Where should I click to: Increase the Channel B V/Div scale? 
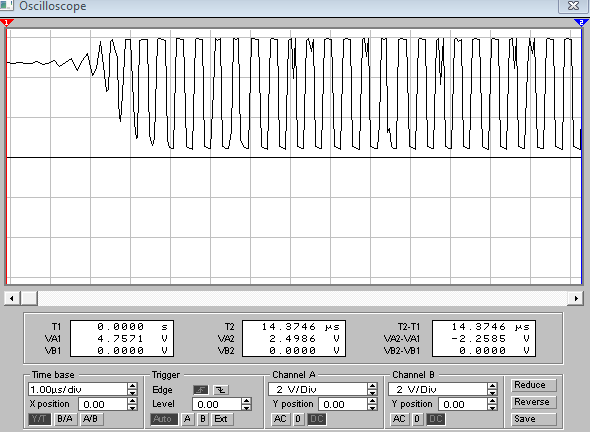click(x=493, y=386)
